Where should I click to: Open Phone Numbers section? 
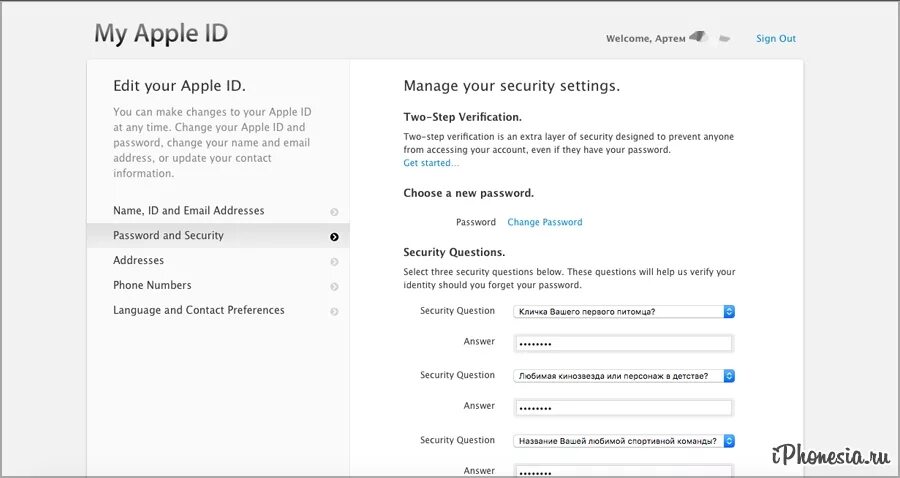tap(152, 285)
